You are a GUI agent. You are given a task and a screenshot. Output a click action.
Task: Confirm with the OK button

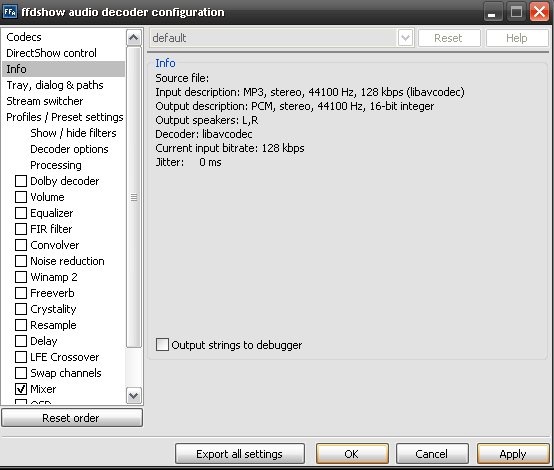352,454
